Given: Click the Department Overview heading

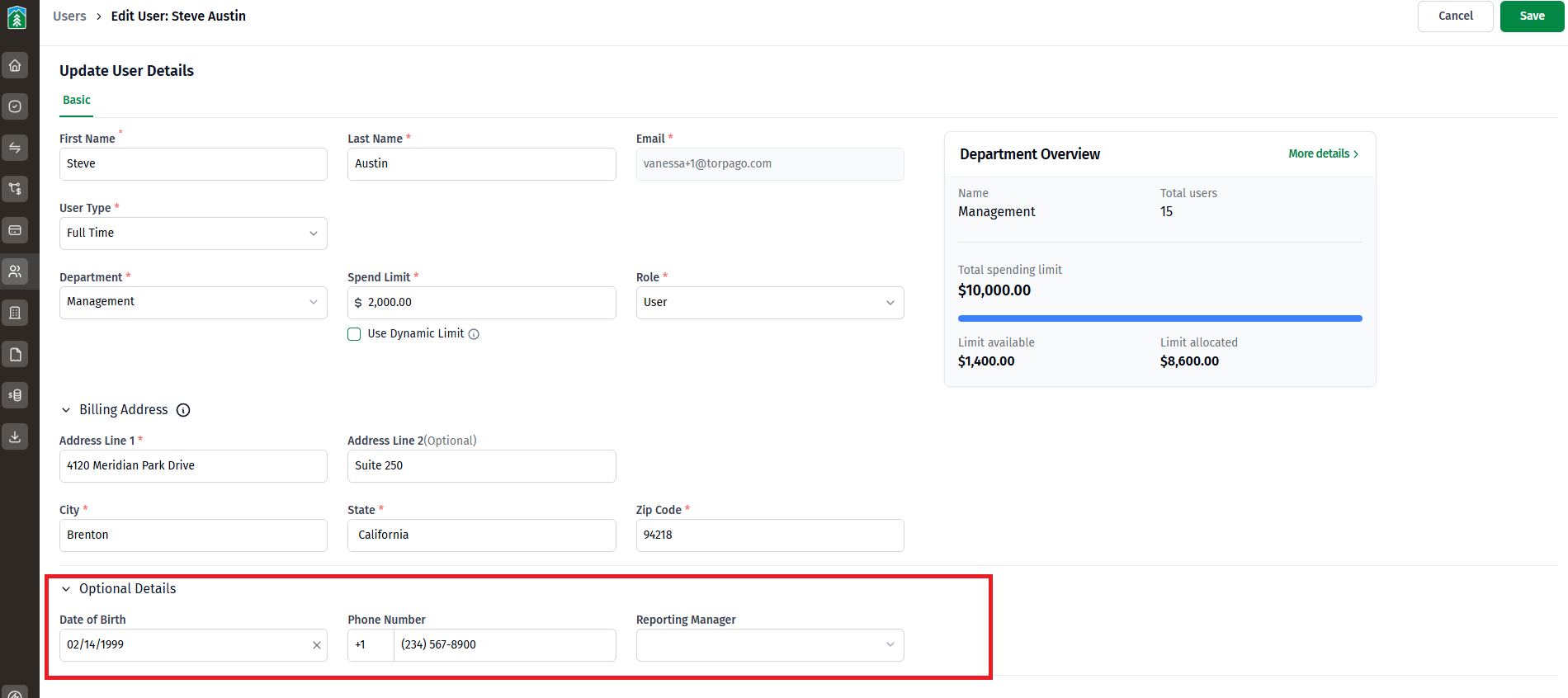Looking at the screenshot, I should (x=1030, y=154).
